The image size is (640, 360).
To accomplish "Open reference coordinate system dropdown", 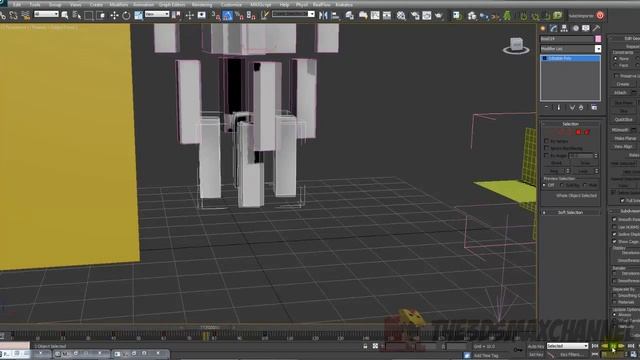I will click(157, 14).
